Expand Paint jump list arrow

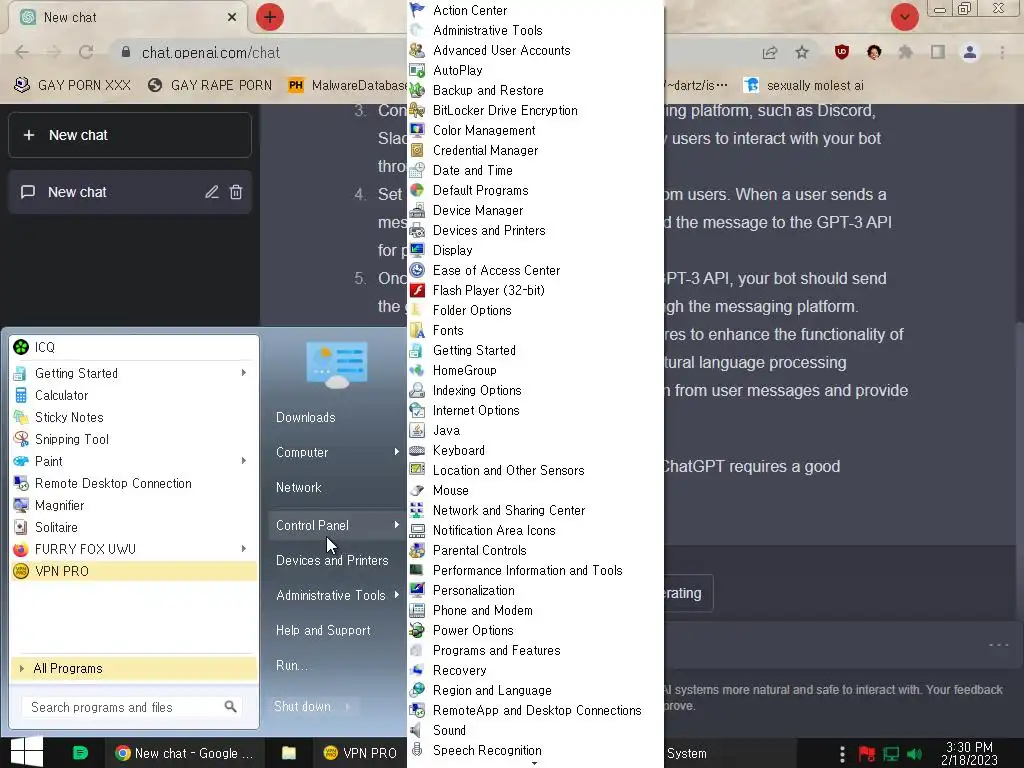(244, 461)
